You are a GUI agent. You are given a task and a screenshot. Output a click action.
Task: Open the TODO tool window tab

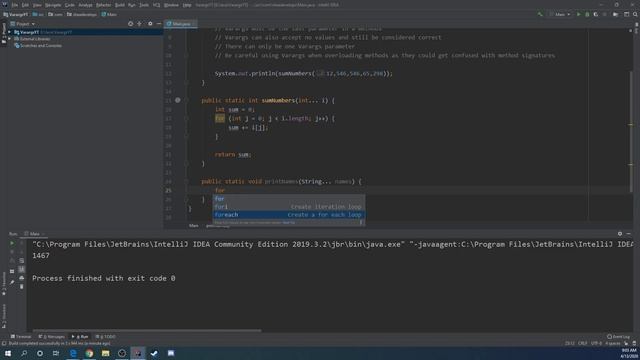pos(105,337)
